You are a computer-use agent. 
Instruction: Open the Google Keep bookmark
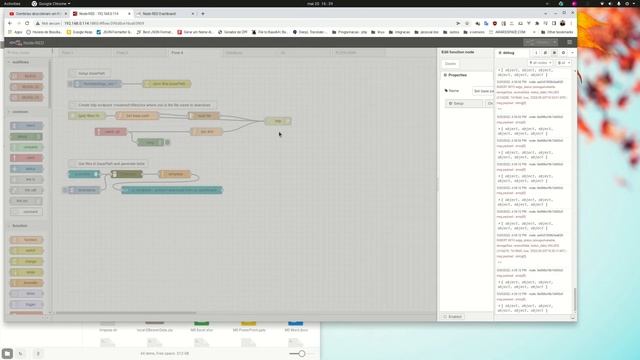click(x=80, y=32)
